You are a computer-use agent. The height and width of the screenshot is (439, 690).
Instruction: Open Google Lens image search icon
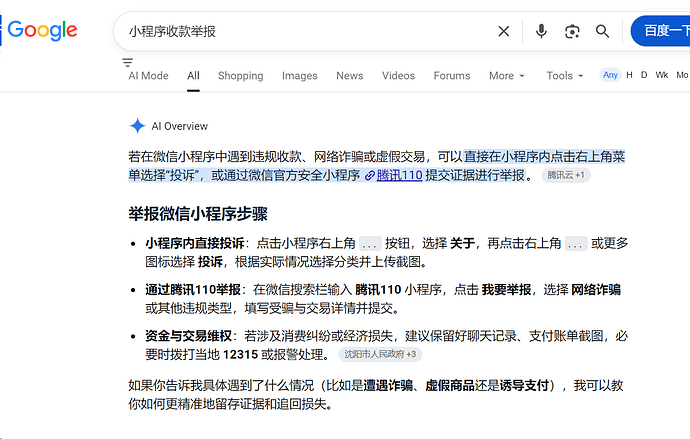coord(572,31)
